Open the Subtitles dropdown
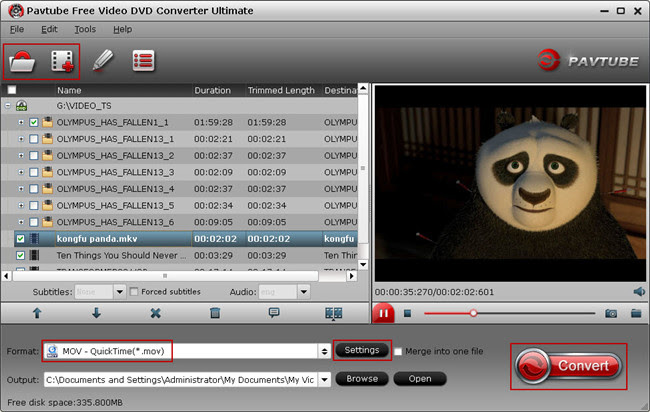This screenshot has width=650, height=412. click(119, 292)
